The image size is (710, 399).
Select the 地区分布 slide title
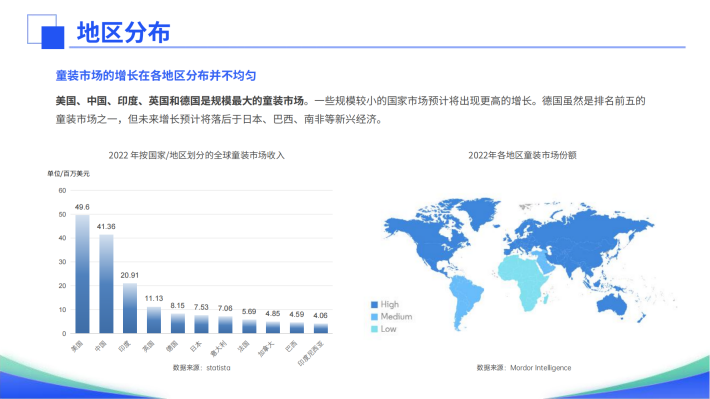124,32
